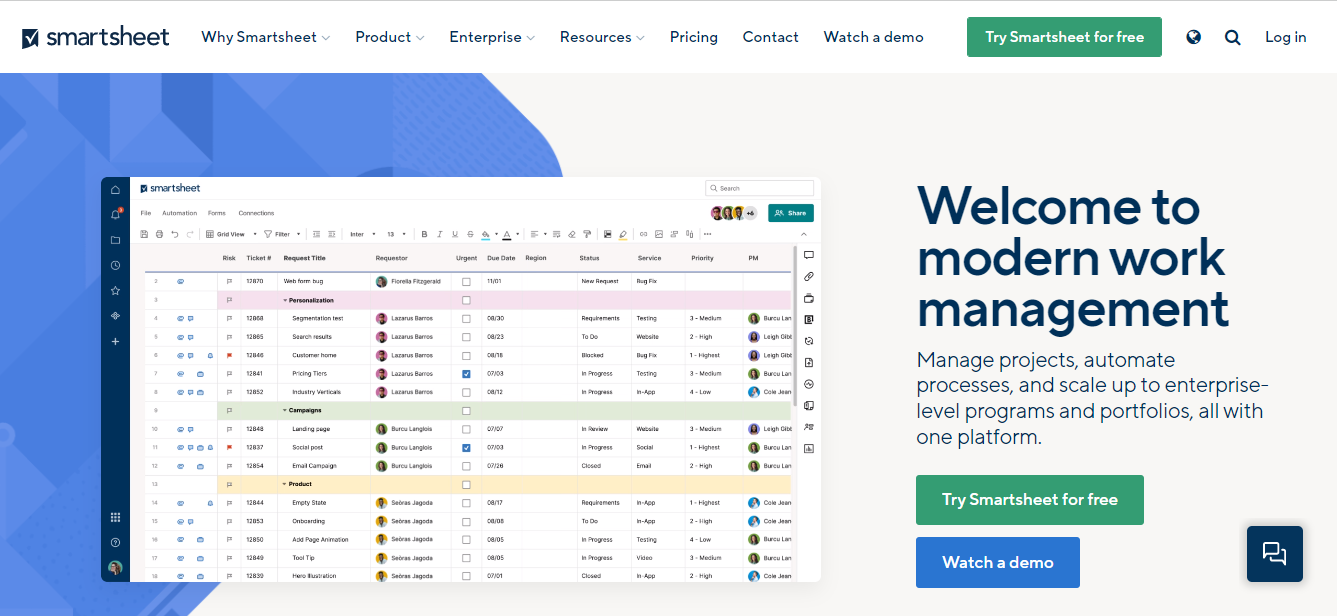
Task: Expand the Enterprise nav dropdown
Action: click(x=492, y=37)
